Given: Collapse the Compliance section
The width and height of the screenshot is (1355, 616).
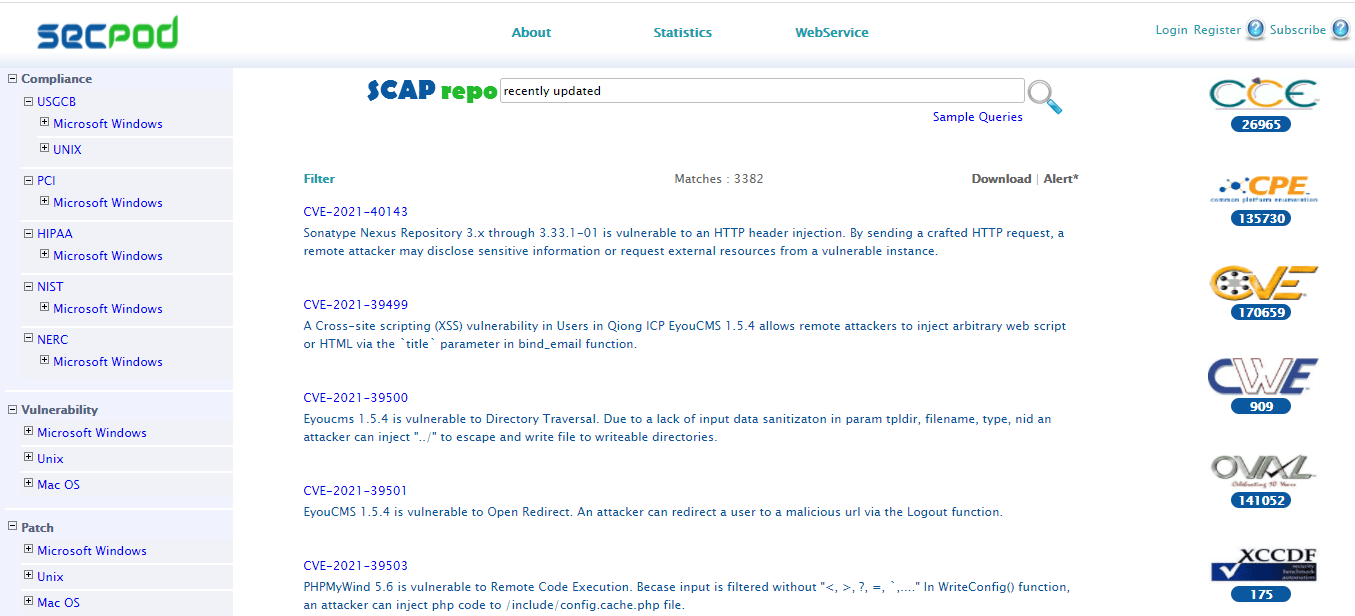Looking at the screenshot, I should 12,78.
